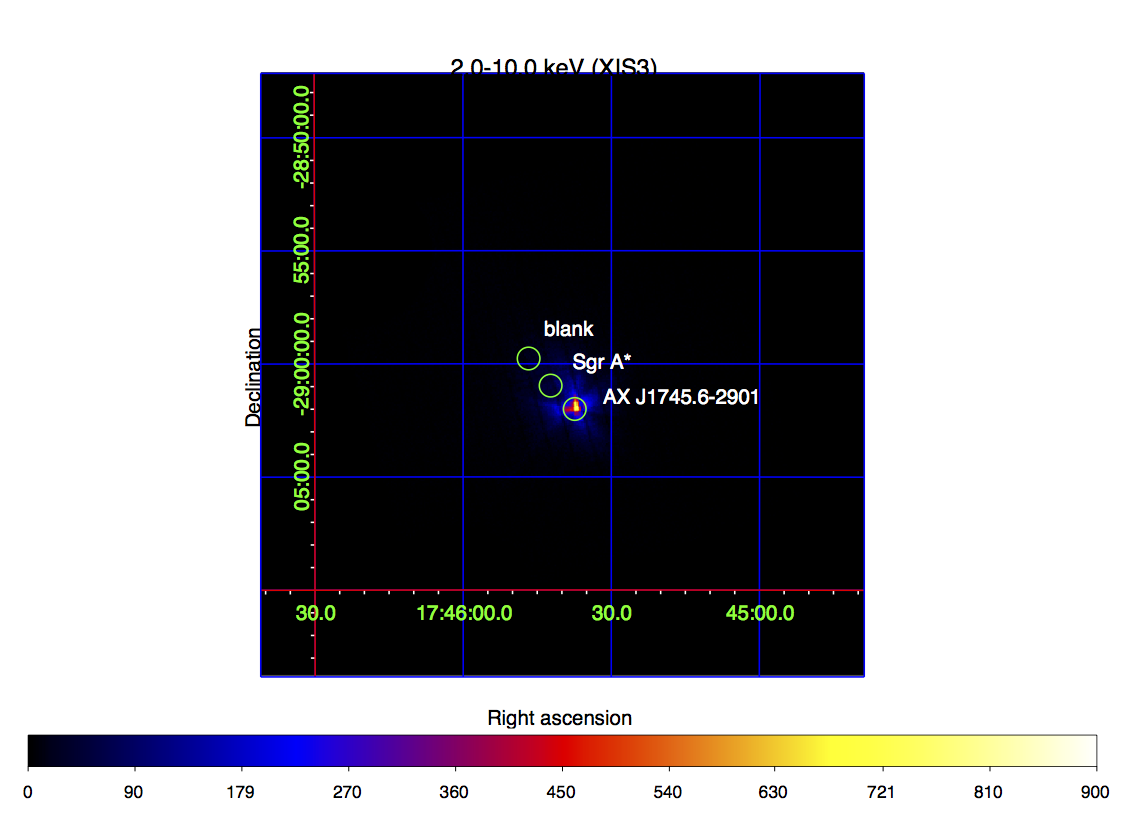
Task: Click the '-29:00:00.0' declination tick label
Action: pyautogui.click(x=302, y=364)
